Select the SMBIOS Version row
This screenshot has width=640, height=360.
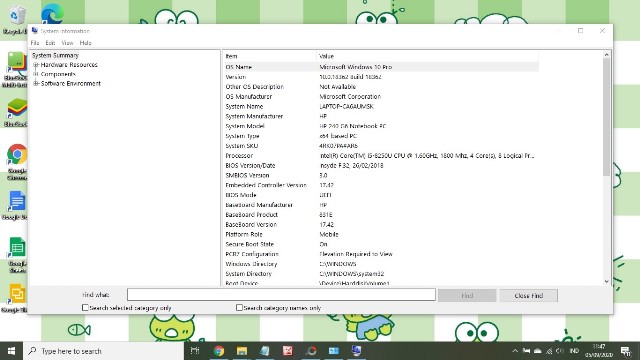(x=381, y=175)
